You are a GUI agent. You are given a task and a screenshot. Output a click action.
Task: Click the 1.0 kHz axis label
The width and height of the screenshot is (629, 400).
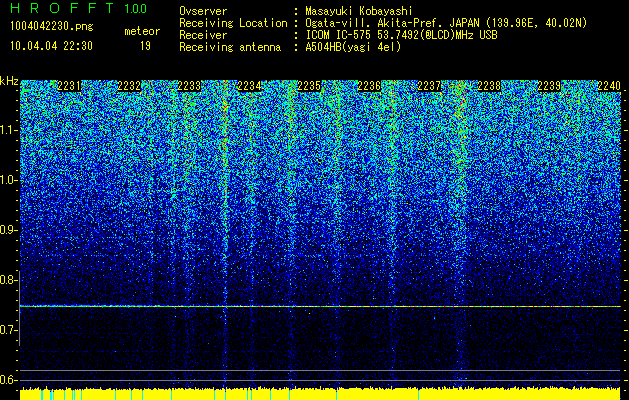[9, 180]
